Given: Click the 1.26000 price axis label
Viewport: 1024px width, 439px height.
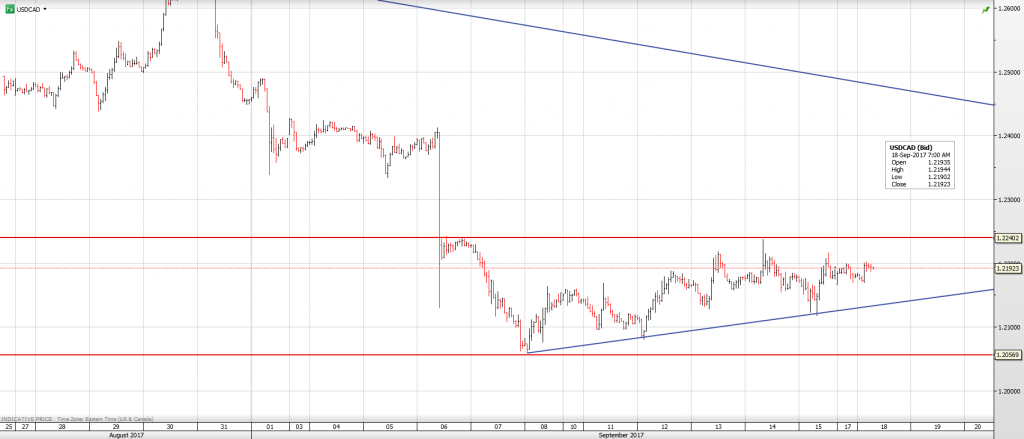Looking at the screenshot, I should pyautogui.click(x=1008, y=8).
